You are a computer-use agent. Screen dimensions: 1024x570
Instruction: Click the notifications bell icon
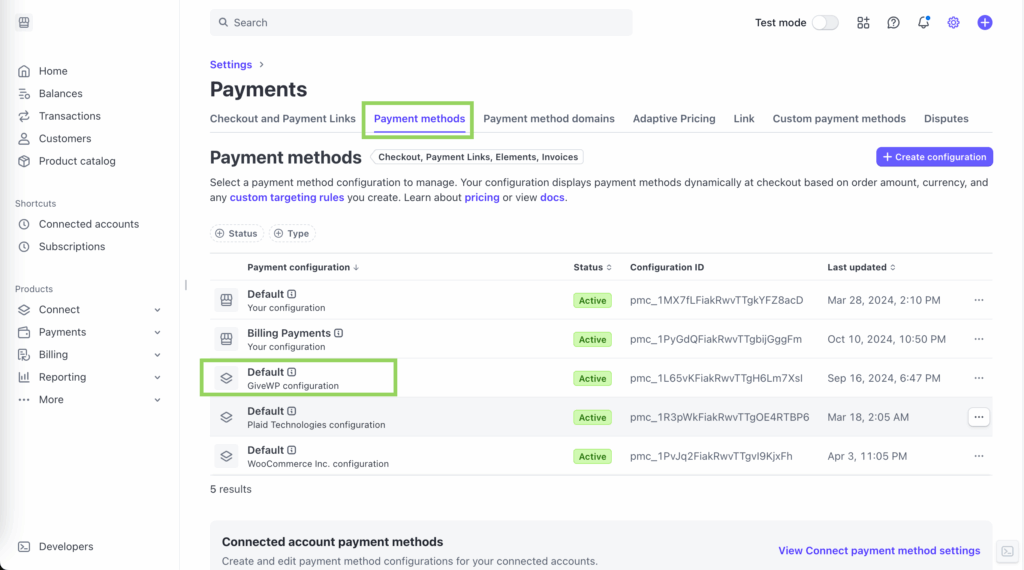pyautogui.click(x=923, y=23)
